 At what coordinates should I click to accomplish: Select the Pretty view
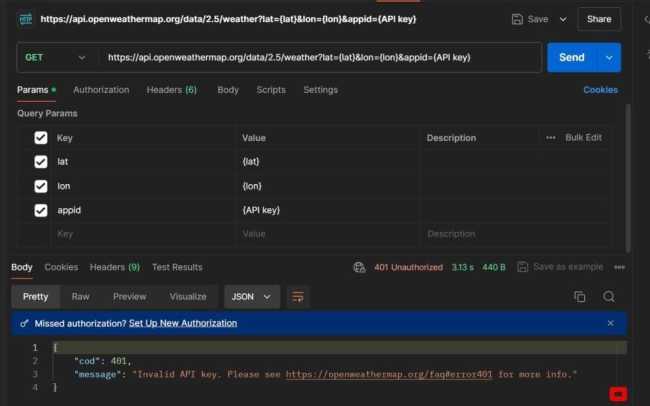click(36, 297)
